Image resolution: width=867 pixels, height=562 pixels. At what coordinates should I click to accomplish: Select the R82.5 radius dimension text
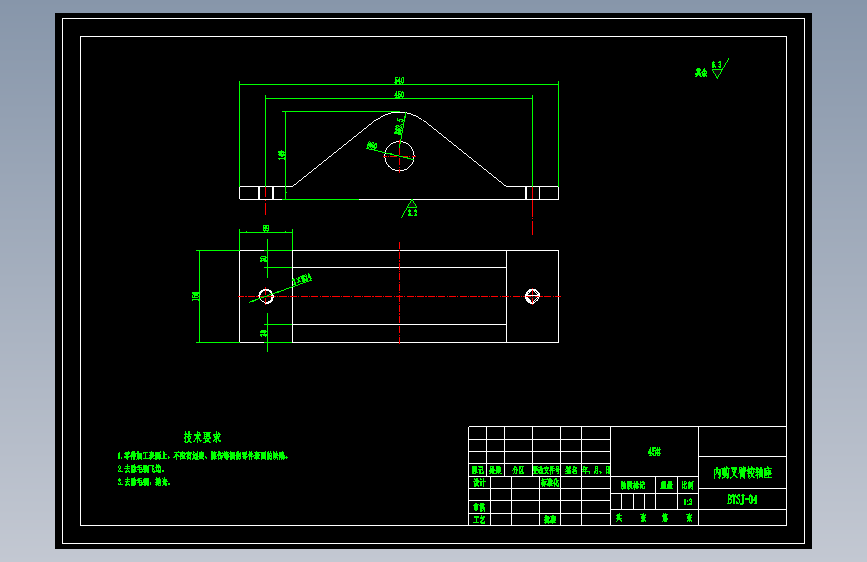pyautogui.click(x=399, y=126)
